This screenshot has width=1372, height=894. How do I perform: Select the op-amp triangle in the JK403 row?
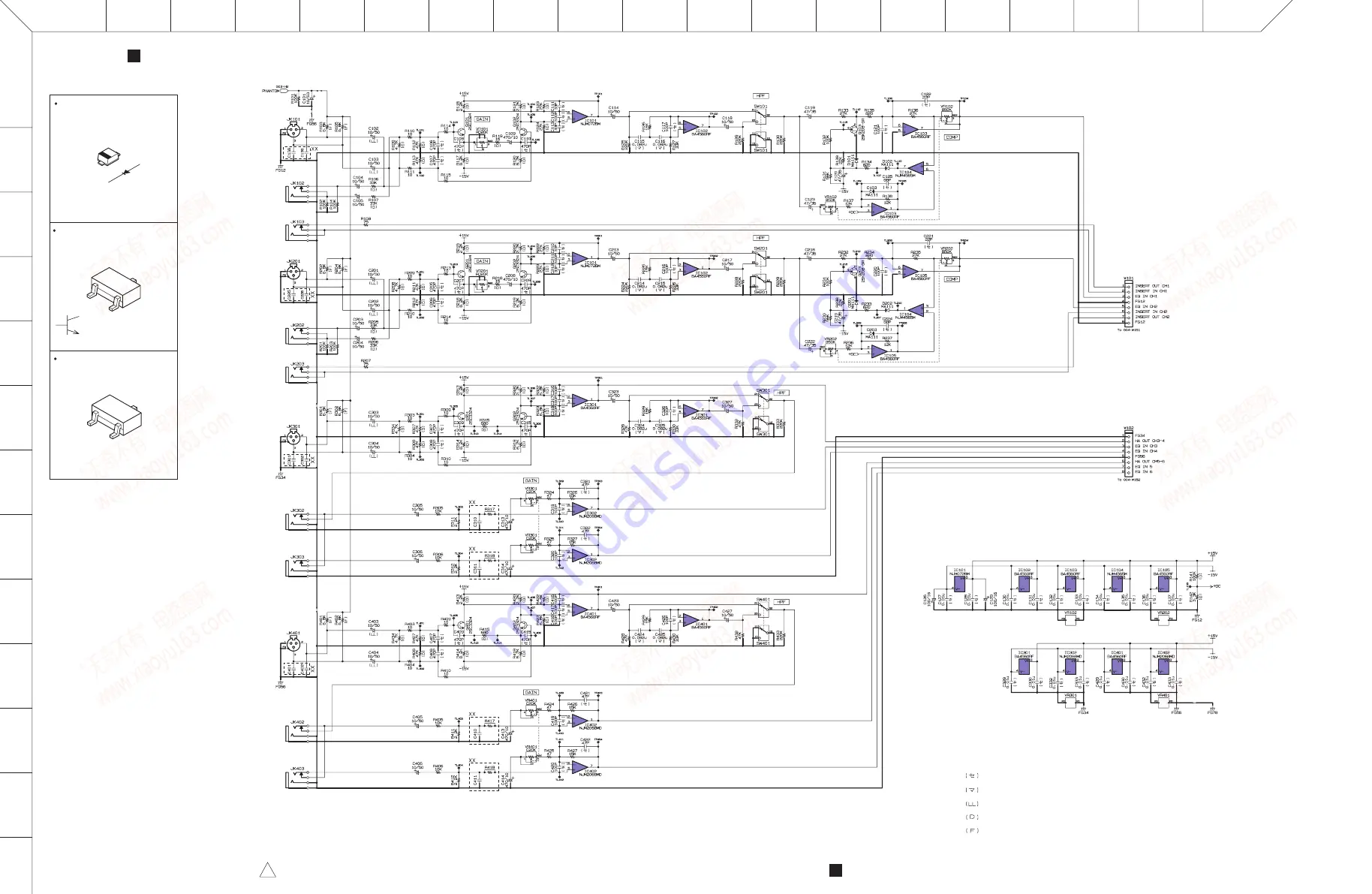pos(579,767)
